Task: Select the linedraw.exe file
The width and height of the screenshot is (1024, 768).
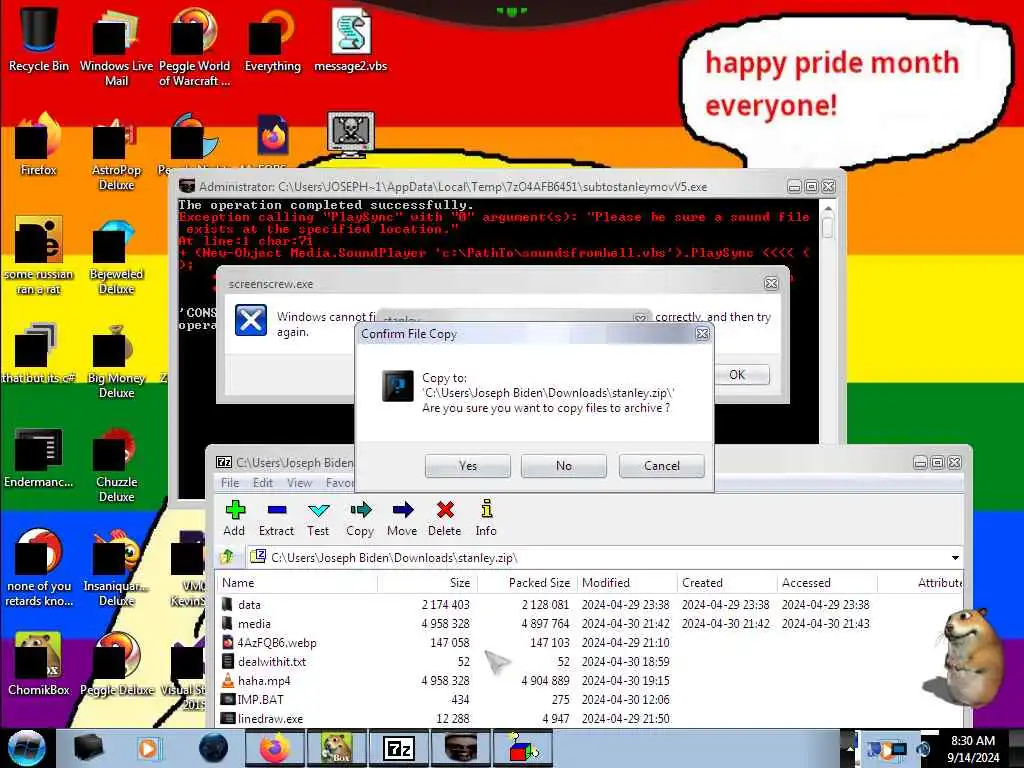Action: (590, 718)
